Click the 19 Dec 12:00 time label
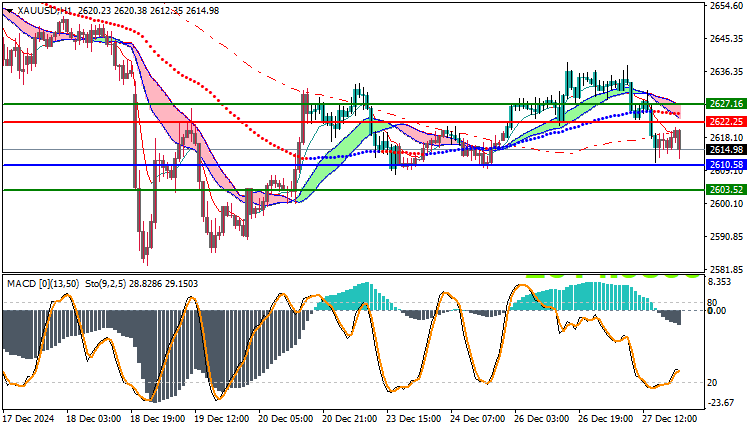 coord(221,419)
